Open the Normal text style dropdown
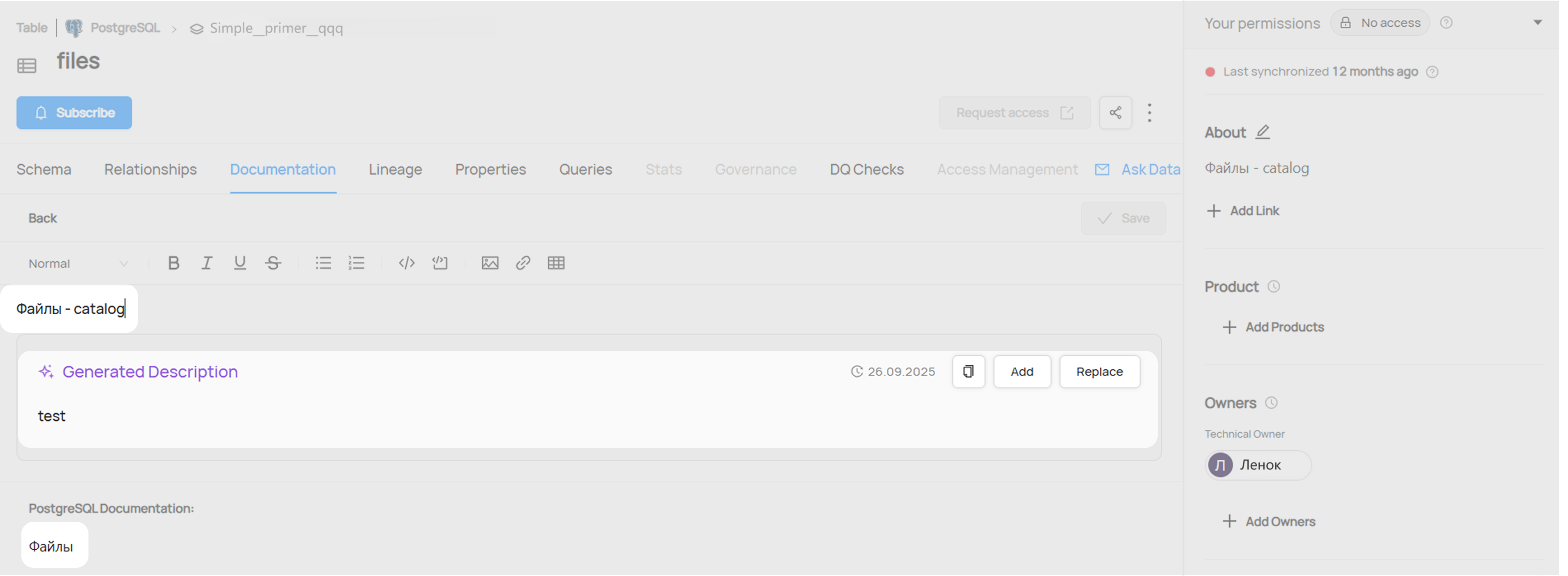The width and height of the screenshot is (1568, 576). tap(78, 263)
